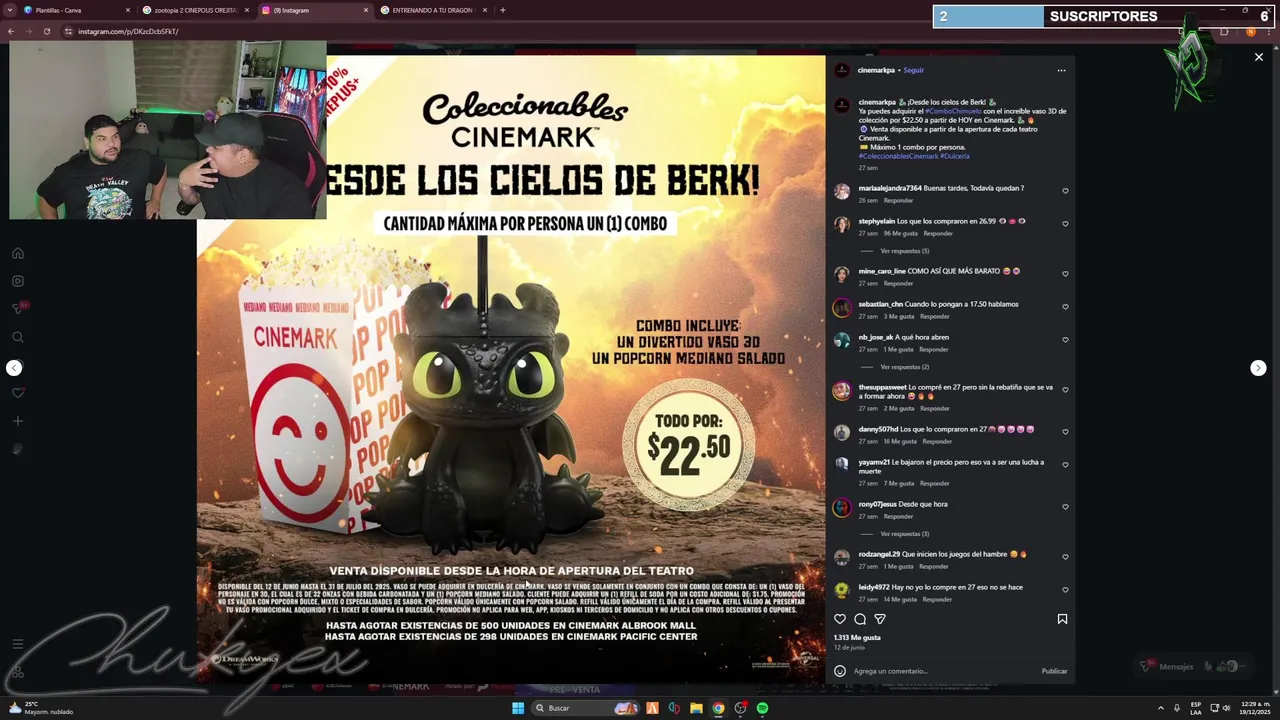1280x720 pixels.
Task: Like the cinemarkpa post
Action: pyautogui.click(x=840, y=619)
